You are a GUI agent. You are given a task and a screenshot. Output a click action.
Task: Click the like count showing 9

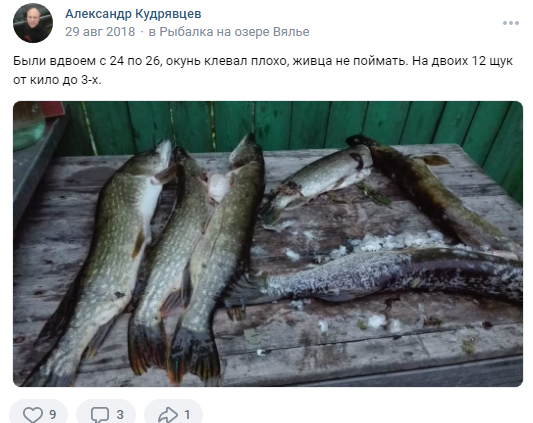(52, 414)
